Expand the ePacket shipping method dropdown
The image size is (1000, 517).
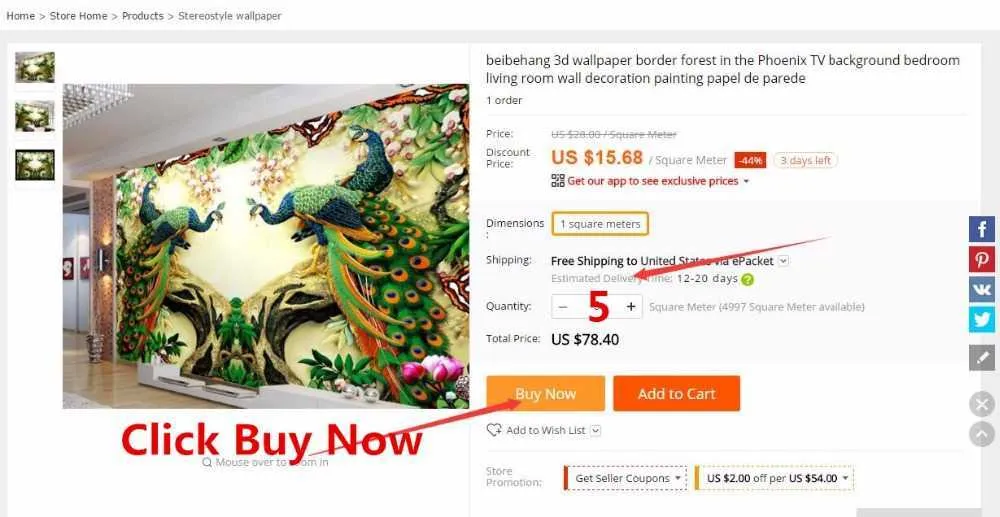[x=784, y=261]
